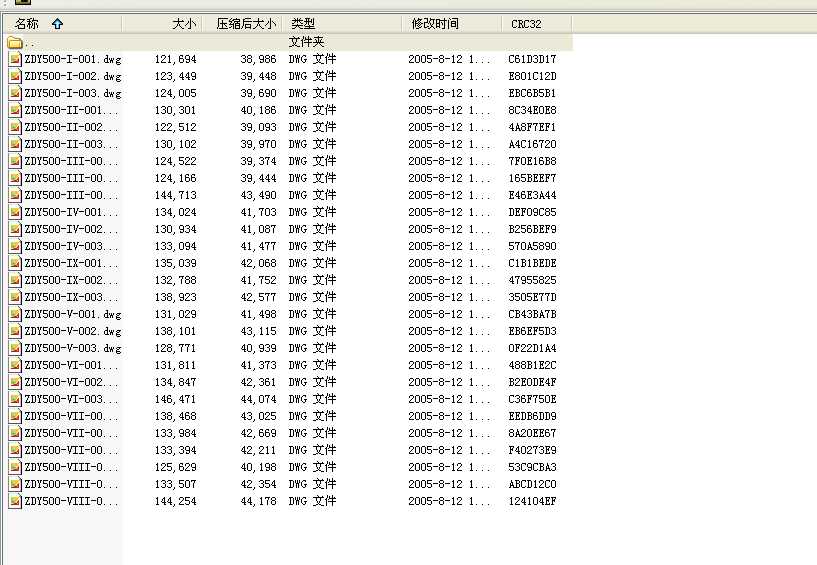Click the DWG 文件 type in the E801C12D row
This screenshot has height=565, width=817.
pyautogui.click(x=313, y=76)
